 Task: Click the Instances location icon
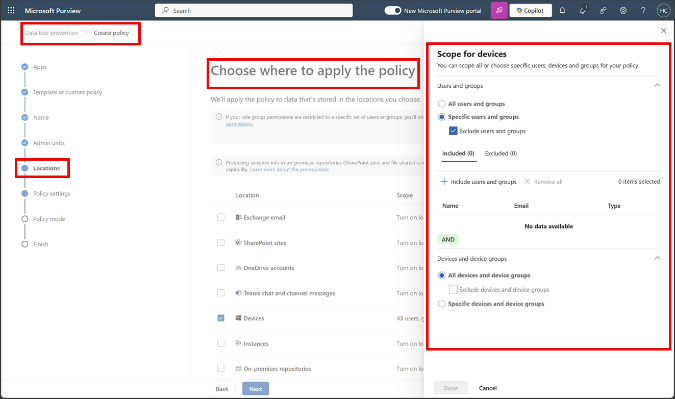click(238, 343)
